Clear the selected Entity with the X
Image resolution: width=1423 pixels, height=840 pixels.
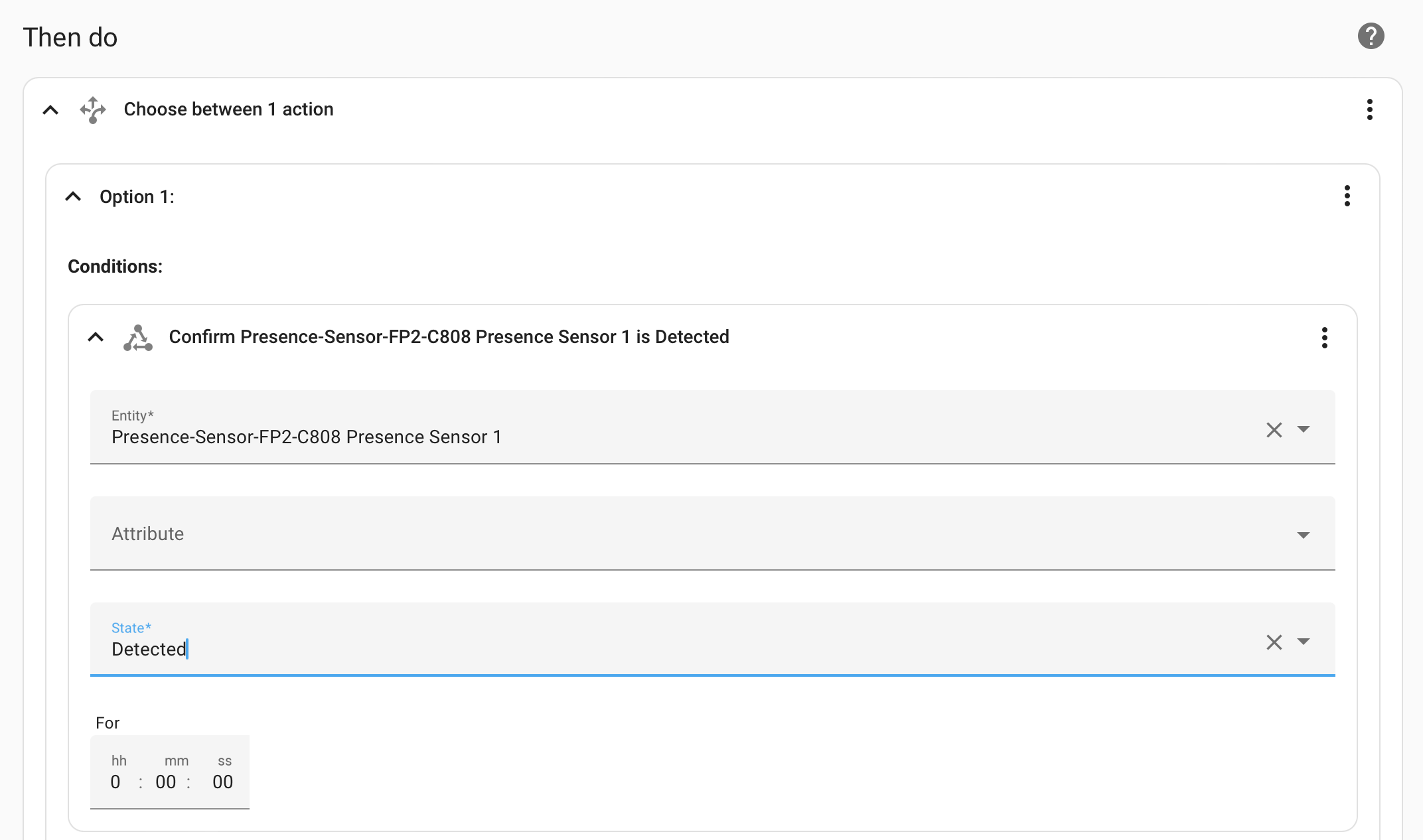[x=1274, y=430]
